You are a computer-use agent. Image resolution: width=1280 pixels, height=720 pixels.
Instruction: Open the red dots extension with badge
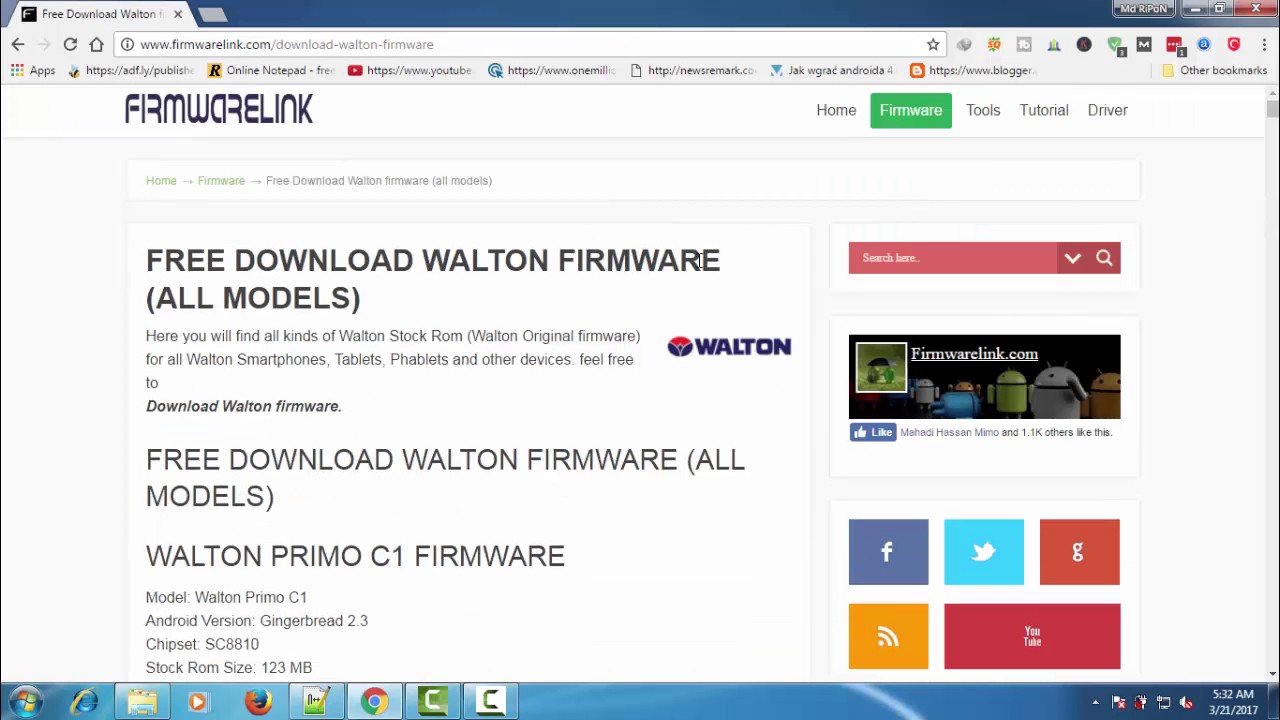[x=1175, y=45]
